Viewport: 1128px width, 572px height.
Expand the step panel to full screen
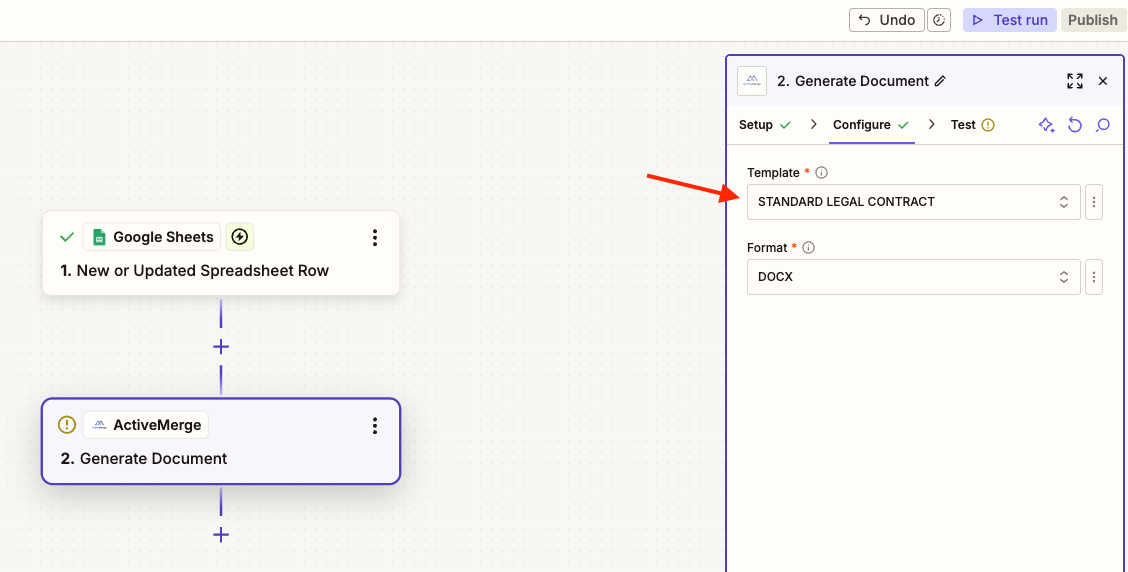point(1075,81)
